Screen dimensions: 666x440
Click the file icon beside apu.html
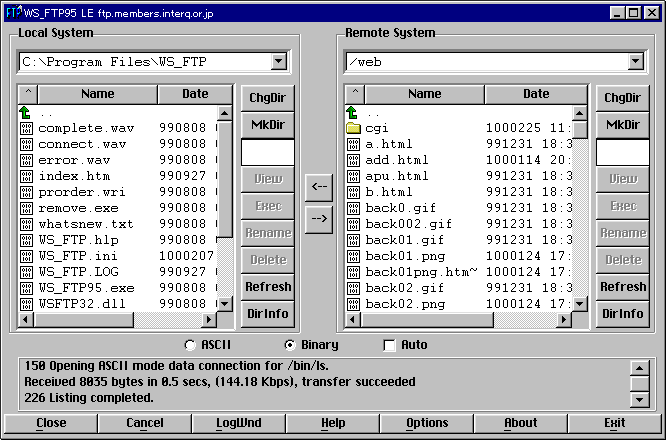point(353,176)
